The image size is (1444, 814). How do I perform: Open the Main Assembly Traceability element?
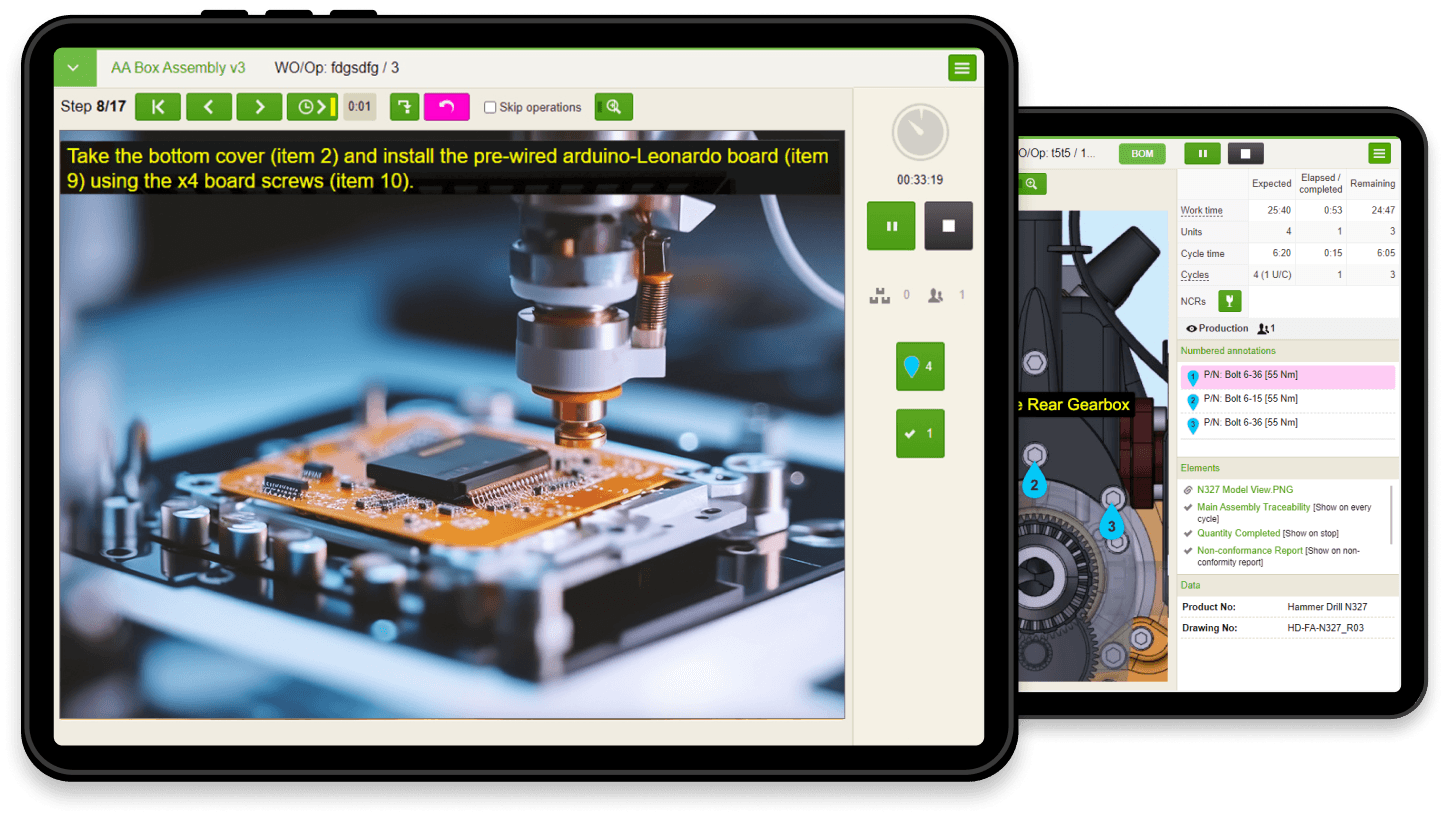[x=1253, y=507]
